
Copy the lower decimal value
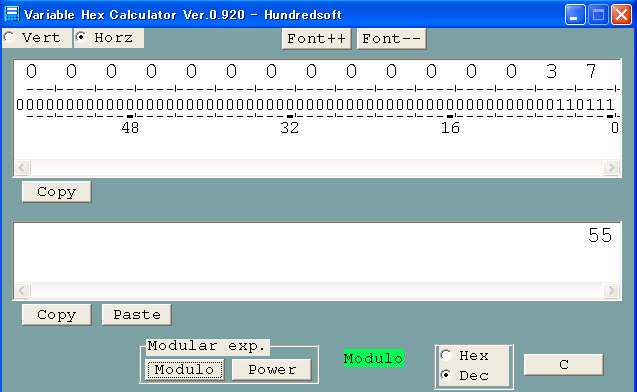pos(56,315)
